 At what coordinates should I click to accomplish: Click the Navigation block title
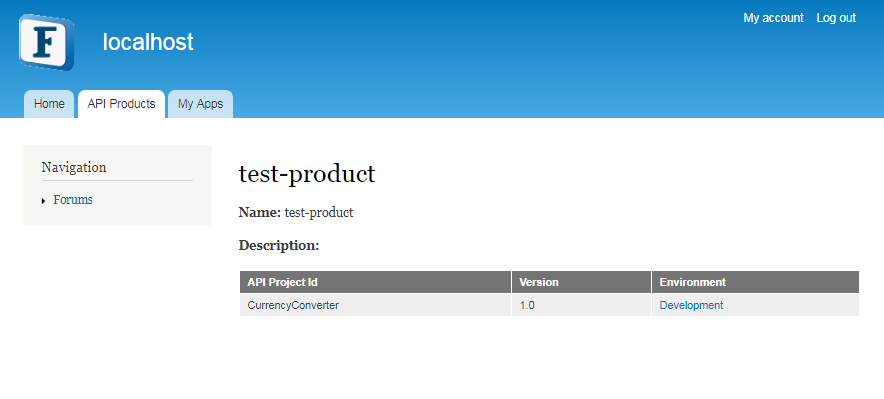(74, 167)
